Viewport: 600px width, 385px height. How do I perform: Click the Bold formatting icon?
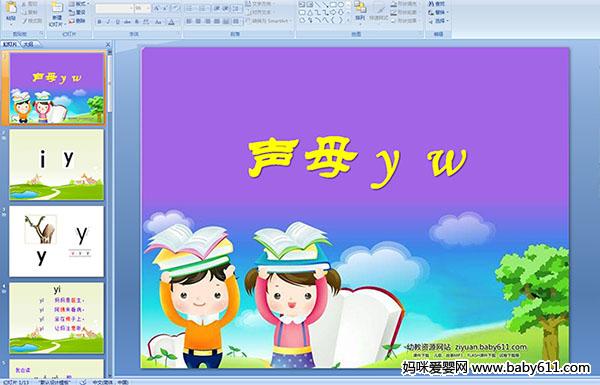click(x=99, y=22)
